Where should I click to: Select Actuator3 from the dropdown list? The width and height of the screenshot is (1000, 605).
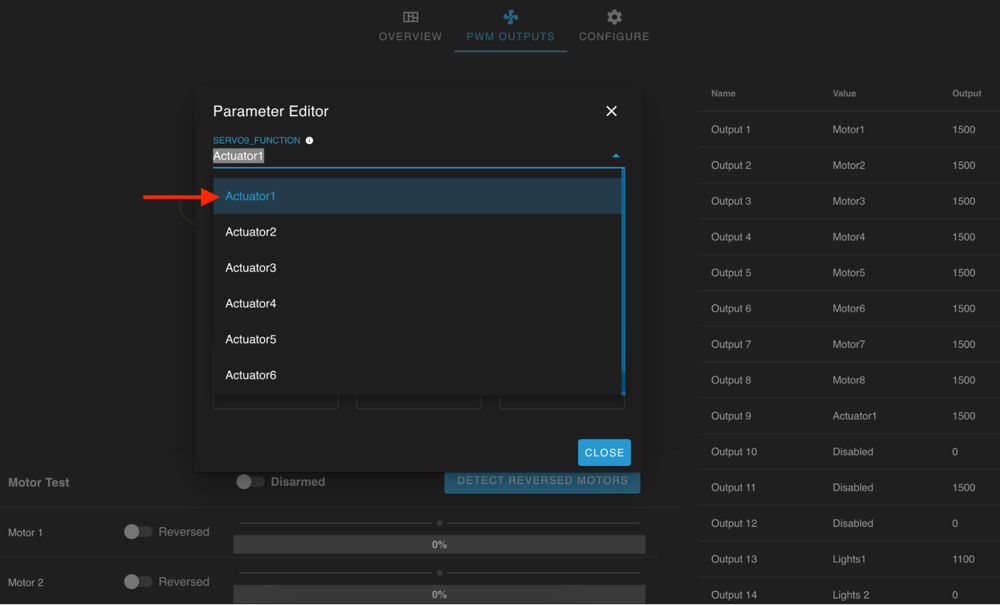click(x=250, y=267)
